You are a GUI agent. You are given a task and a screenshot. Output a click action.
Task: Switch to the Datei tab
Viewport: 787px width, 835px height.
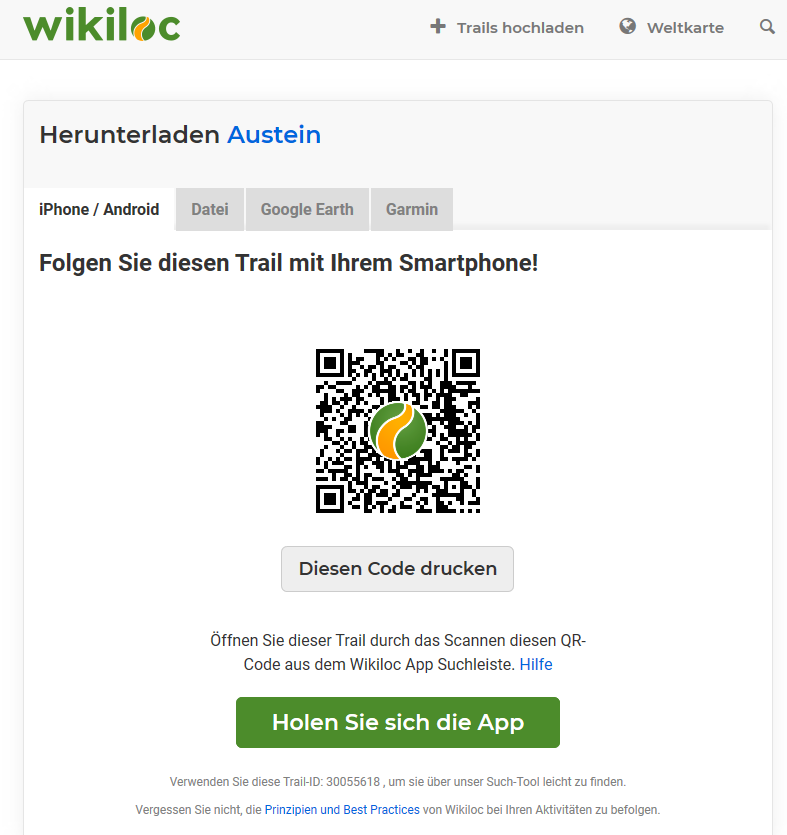tap(210, 209)
